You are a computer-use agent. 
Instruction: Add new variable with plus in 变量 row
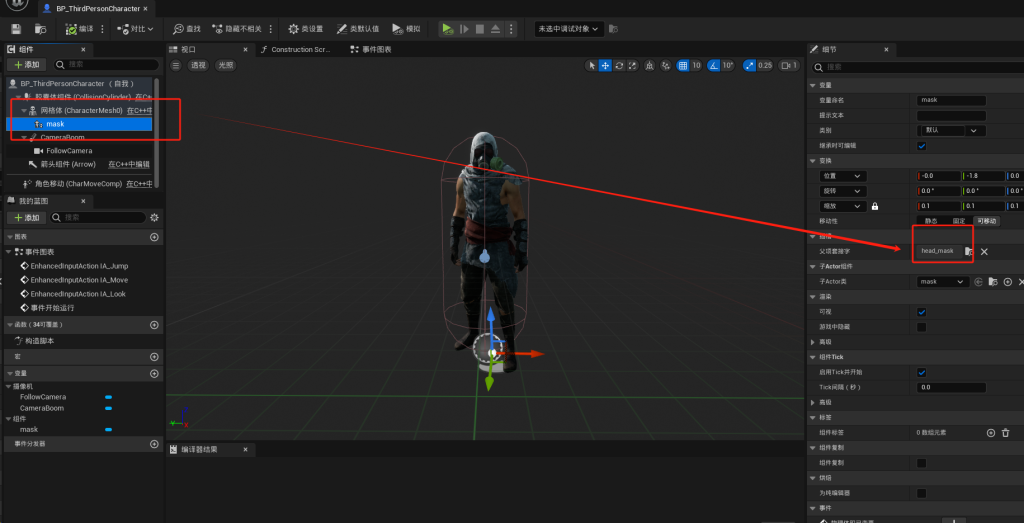pyautogui.click(x=155, y=373)
